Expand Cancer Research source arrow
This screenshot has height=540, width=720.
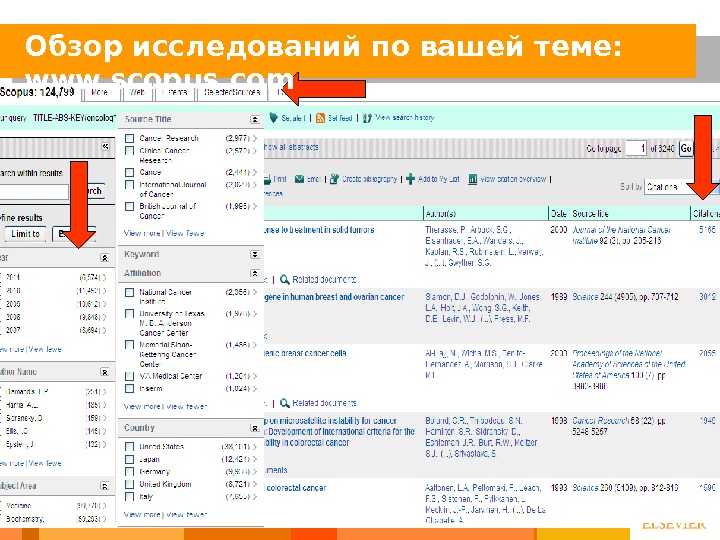(254, 138)
